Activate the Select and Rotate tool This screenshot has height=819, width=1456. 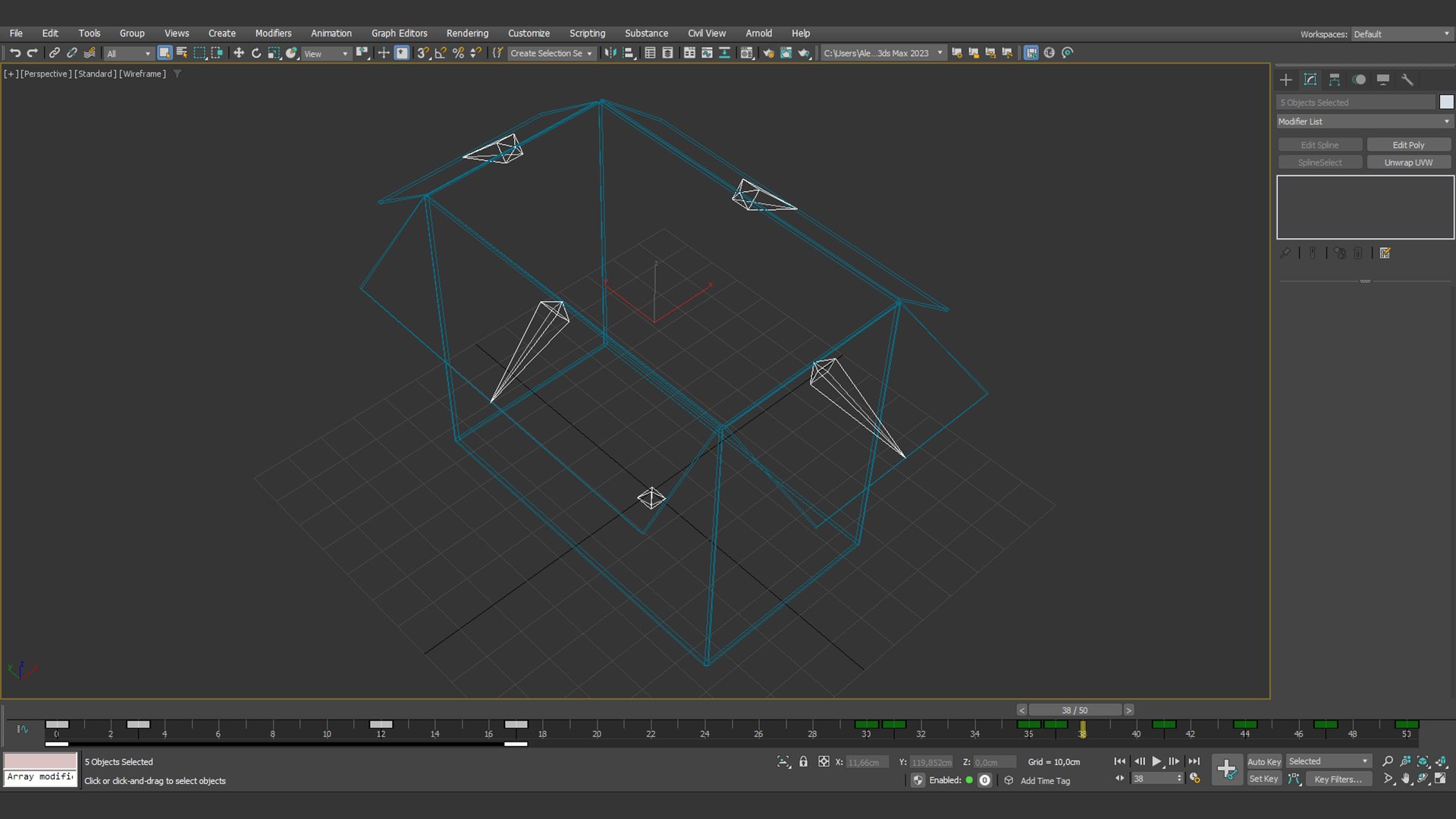[256, 53]
